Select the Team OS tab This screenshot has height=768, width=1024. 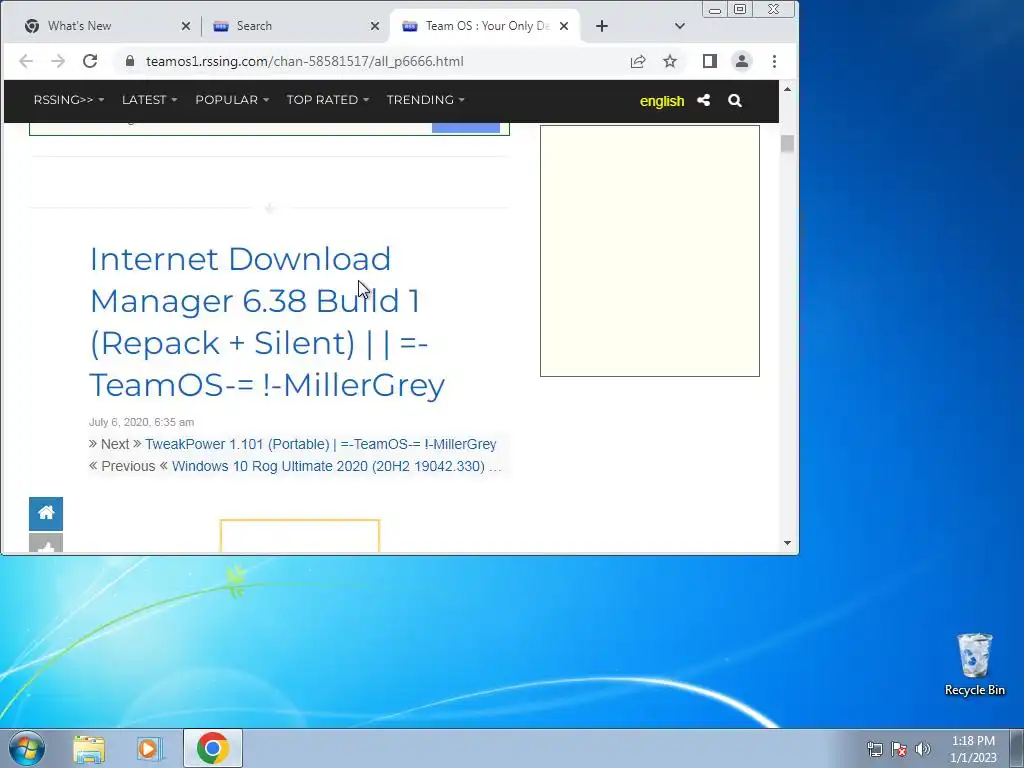487,26
